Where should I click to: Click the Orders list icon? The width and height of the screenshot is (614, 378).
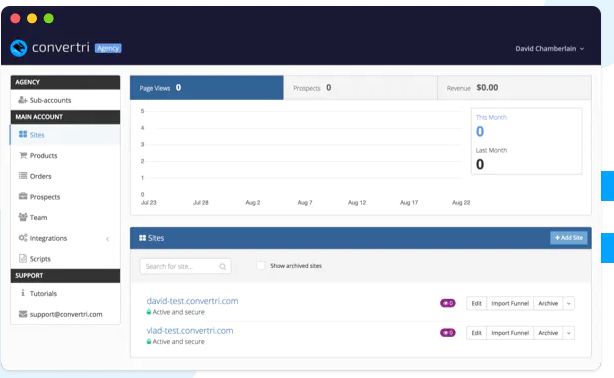point(23,175)
